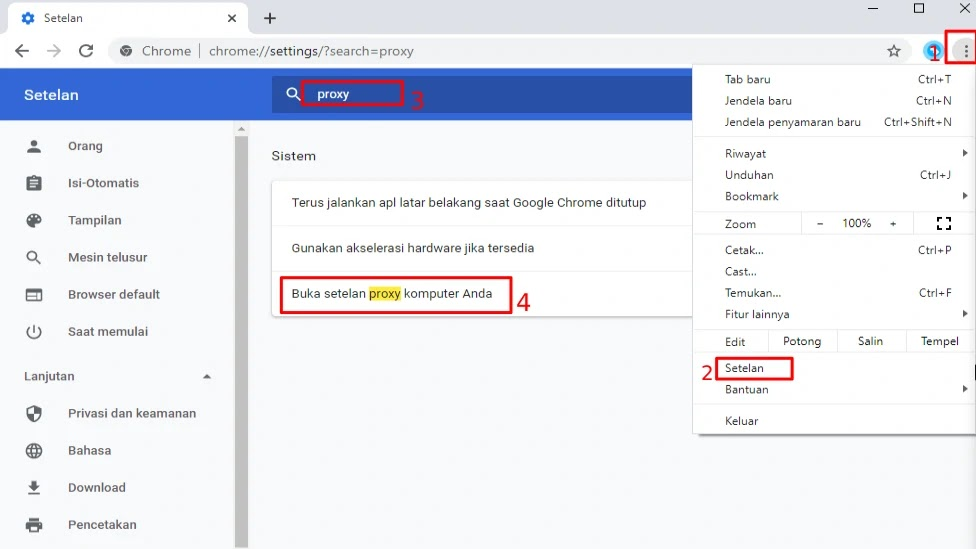This screenshot has height=549, width=976.
Task: Select Tab baru from menu
Action: pos(834,79)
